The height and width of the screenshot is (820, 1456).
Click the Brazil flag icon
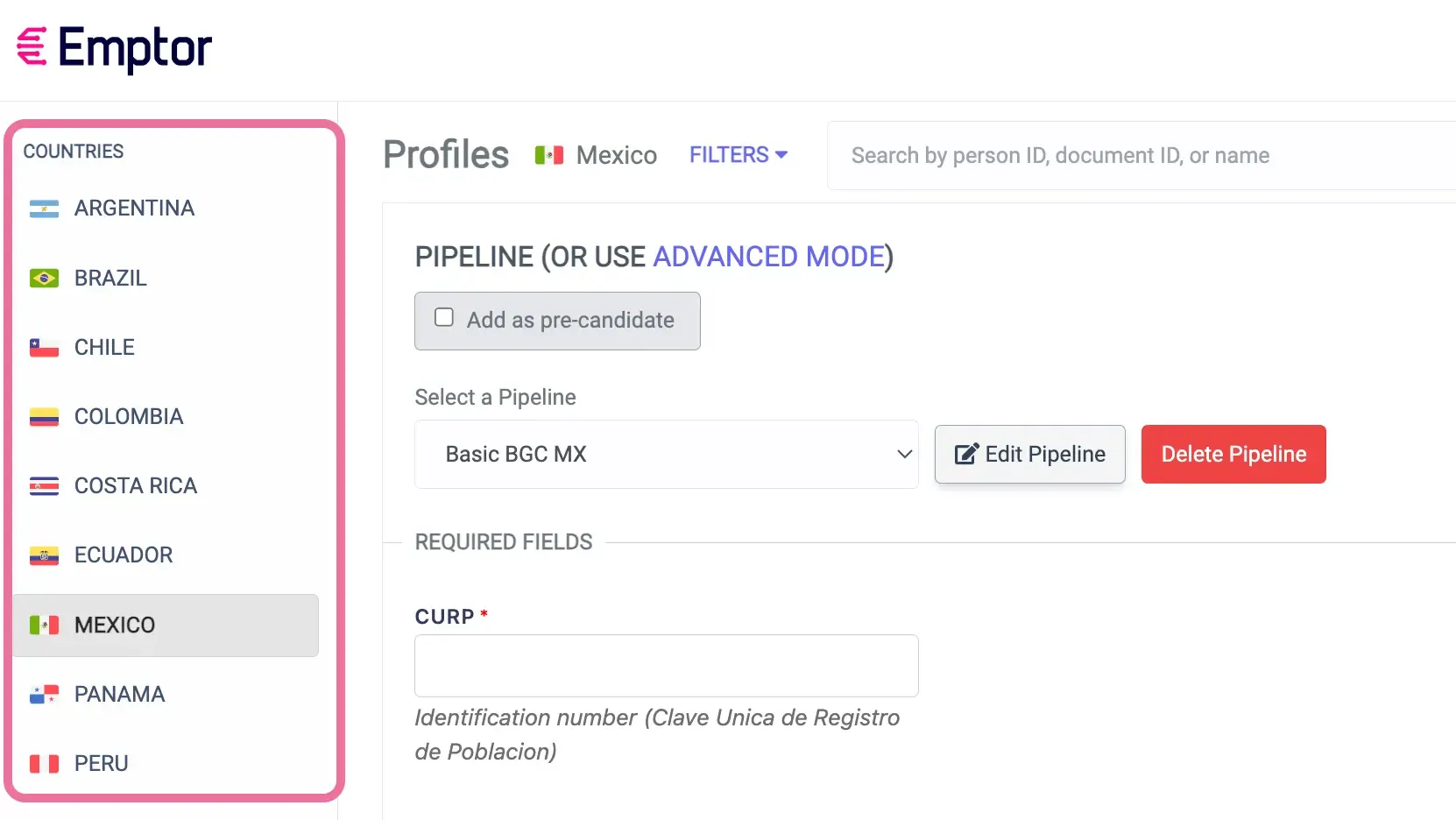[43, 278]
